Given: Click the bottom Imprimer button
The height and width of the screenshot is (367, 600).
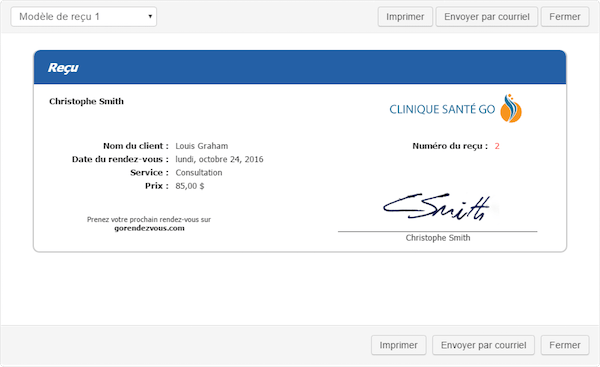Looking at the screenshot, I should pos(398,345).
